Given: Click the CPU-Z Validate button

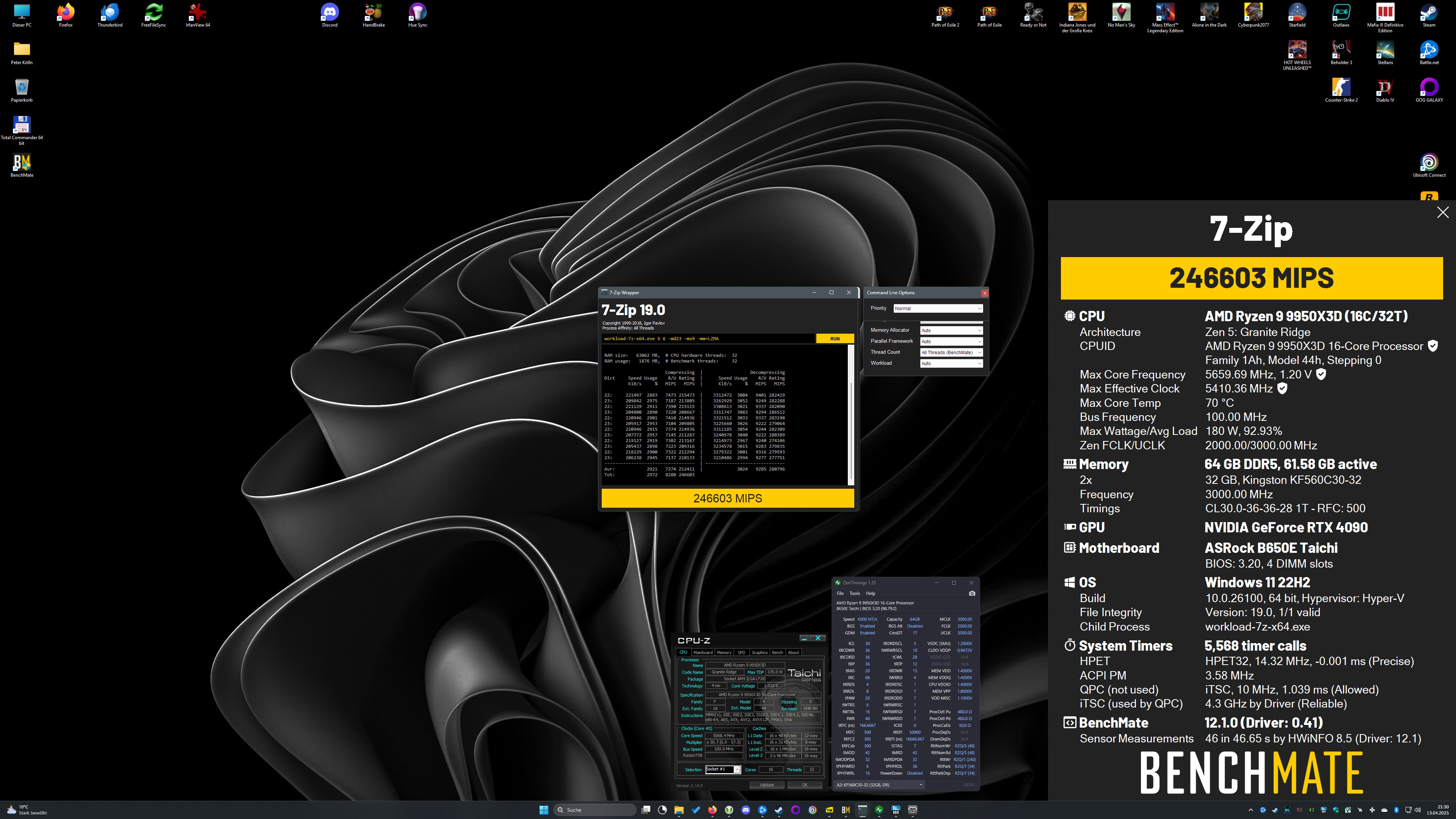Looking at the screenshot, I should point(766,784).
